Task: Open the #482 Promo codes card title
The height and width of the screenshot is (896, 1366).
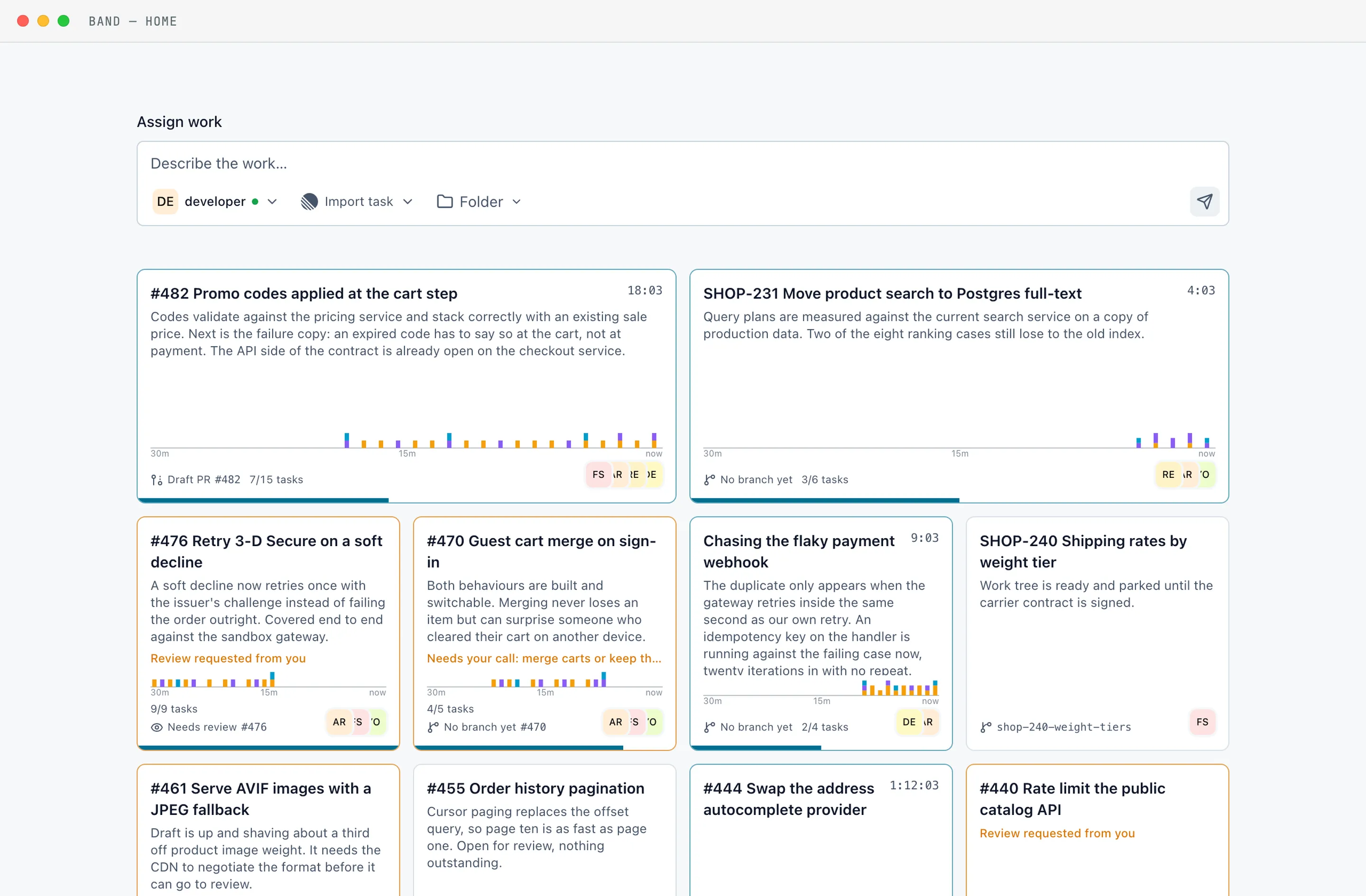Action: [x=304, y=293]
